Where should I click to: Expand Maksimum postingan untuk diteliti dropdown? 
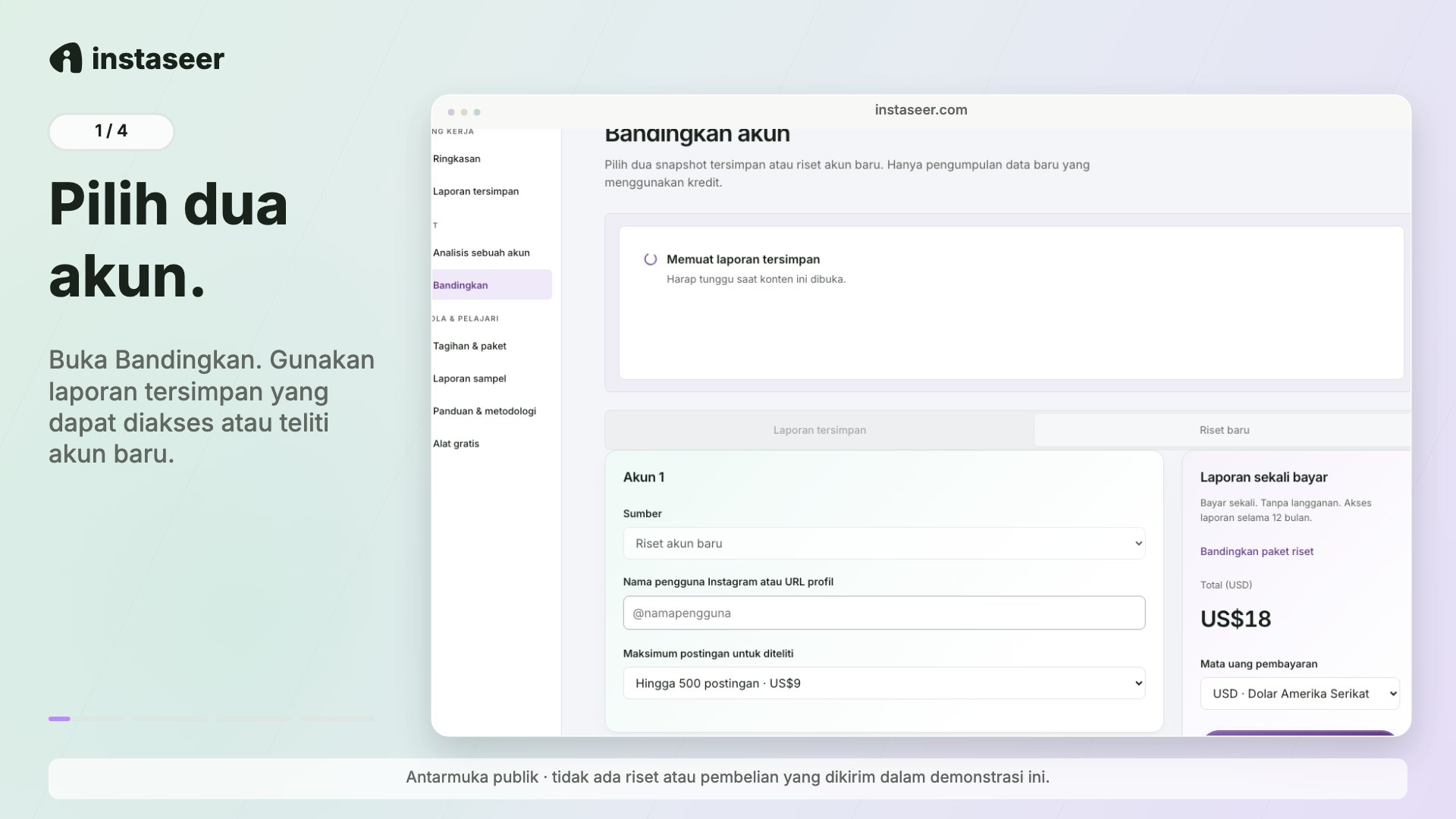pos(884,683)
